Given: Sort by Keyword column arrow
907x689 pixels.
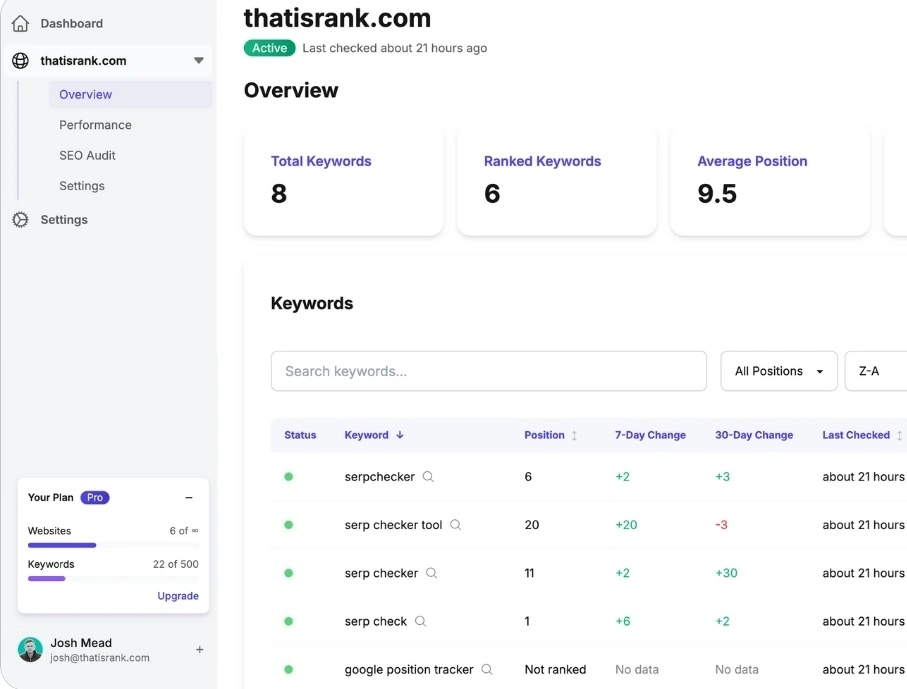Looking at the screenshot, I should (x=400, y=435).
